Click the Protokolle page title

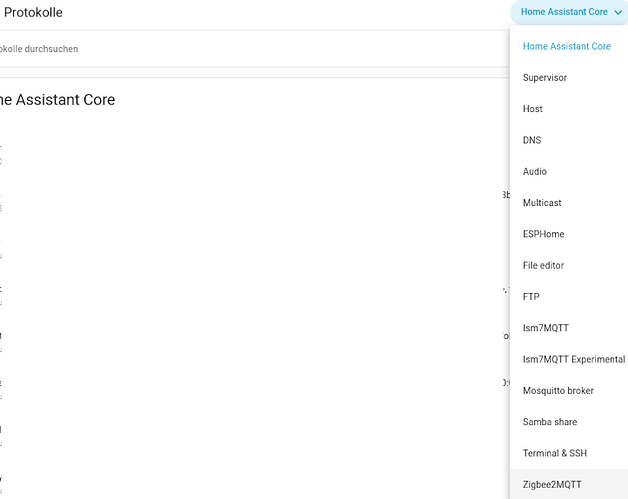tap(33, 13)
